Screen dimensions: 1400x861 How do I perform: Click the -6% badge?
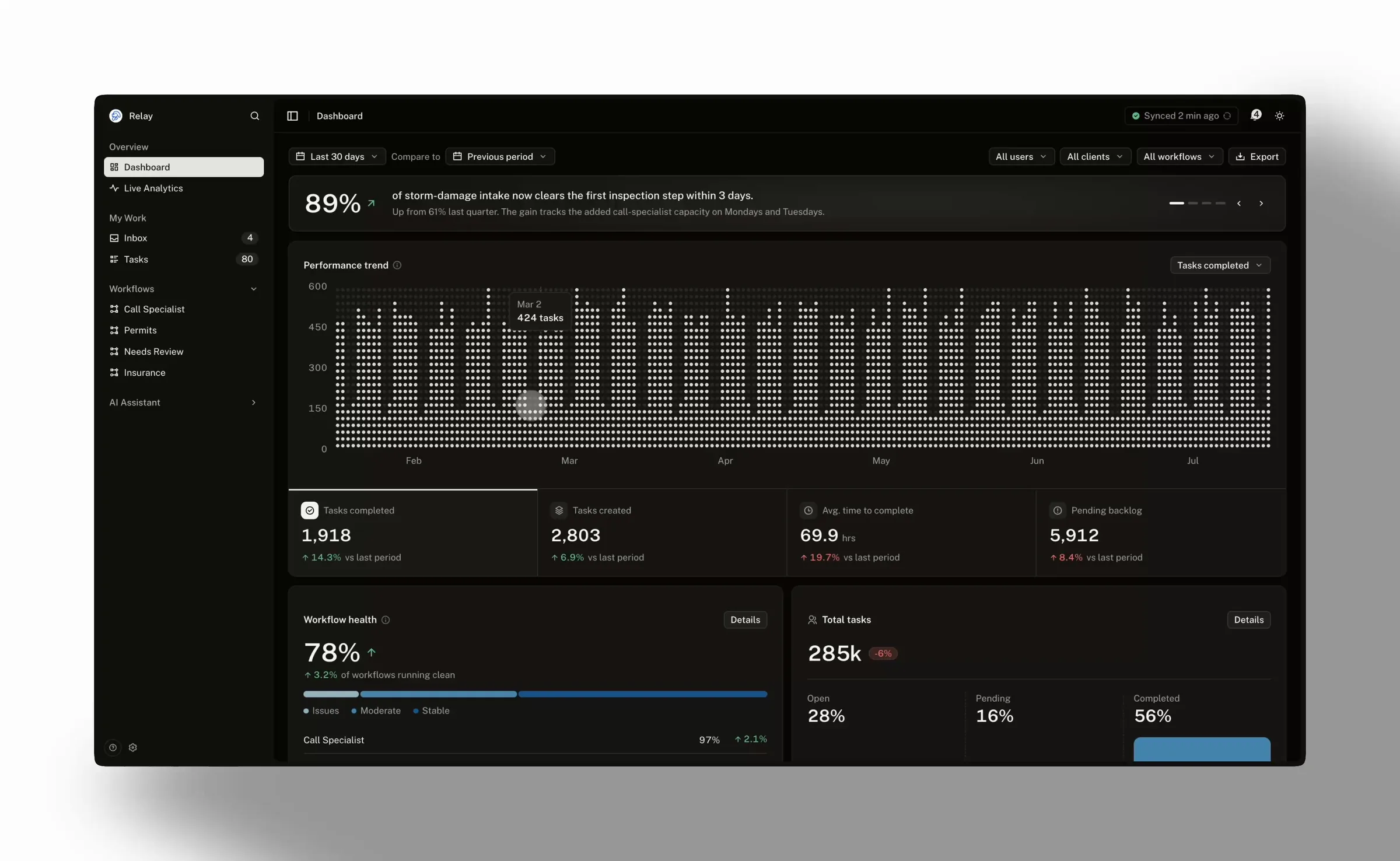pos(883,653)
